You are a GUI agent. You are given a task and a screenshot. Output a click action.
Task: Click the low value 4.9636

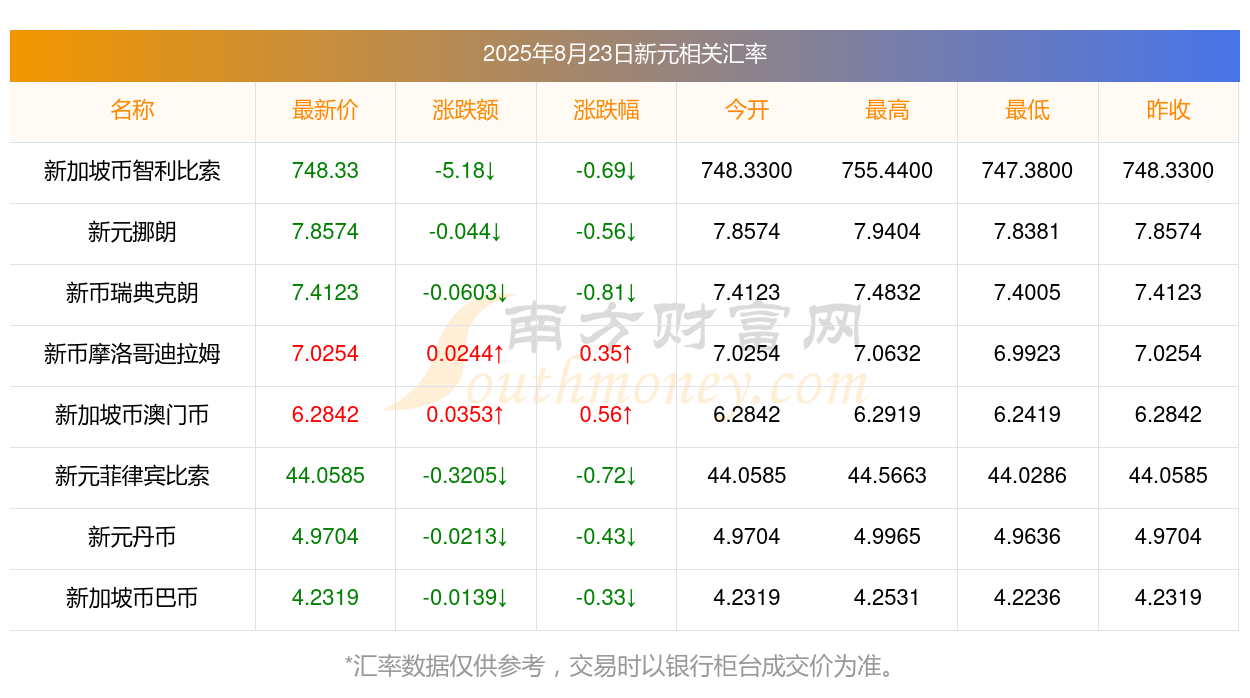tap(1028, 537)
